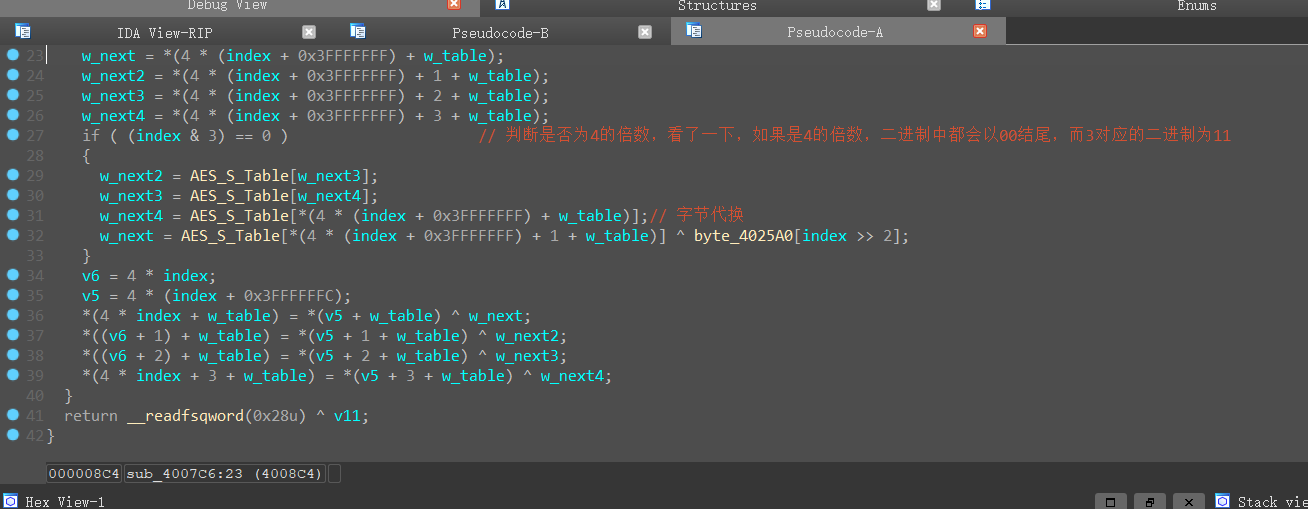Click the Enums panel icon
1308x509 pixels.
(x=982, y=5)
